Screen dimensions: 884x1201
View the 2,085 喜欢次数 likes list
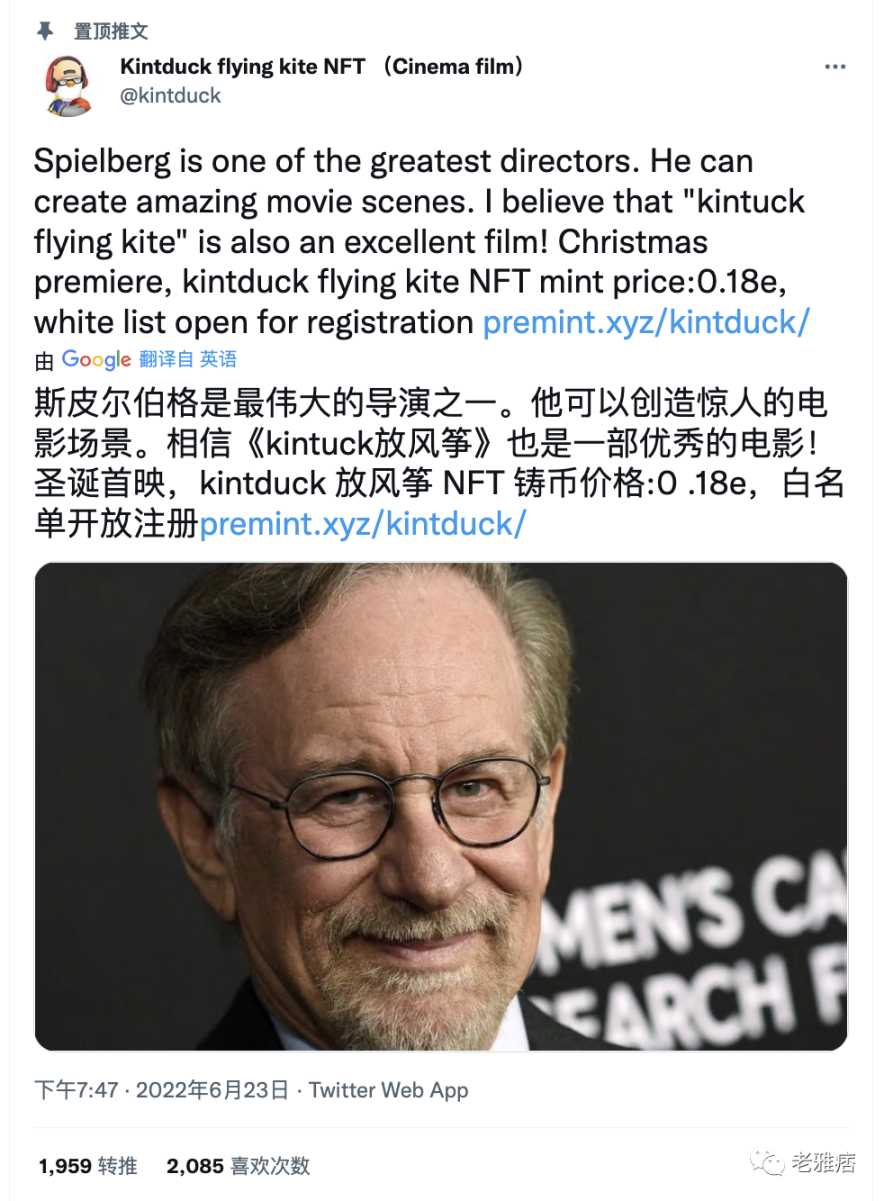pyautogui.click(x=238, y=1166)
